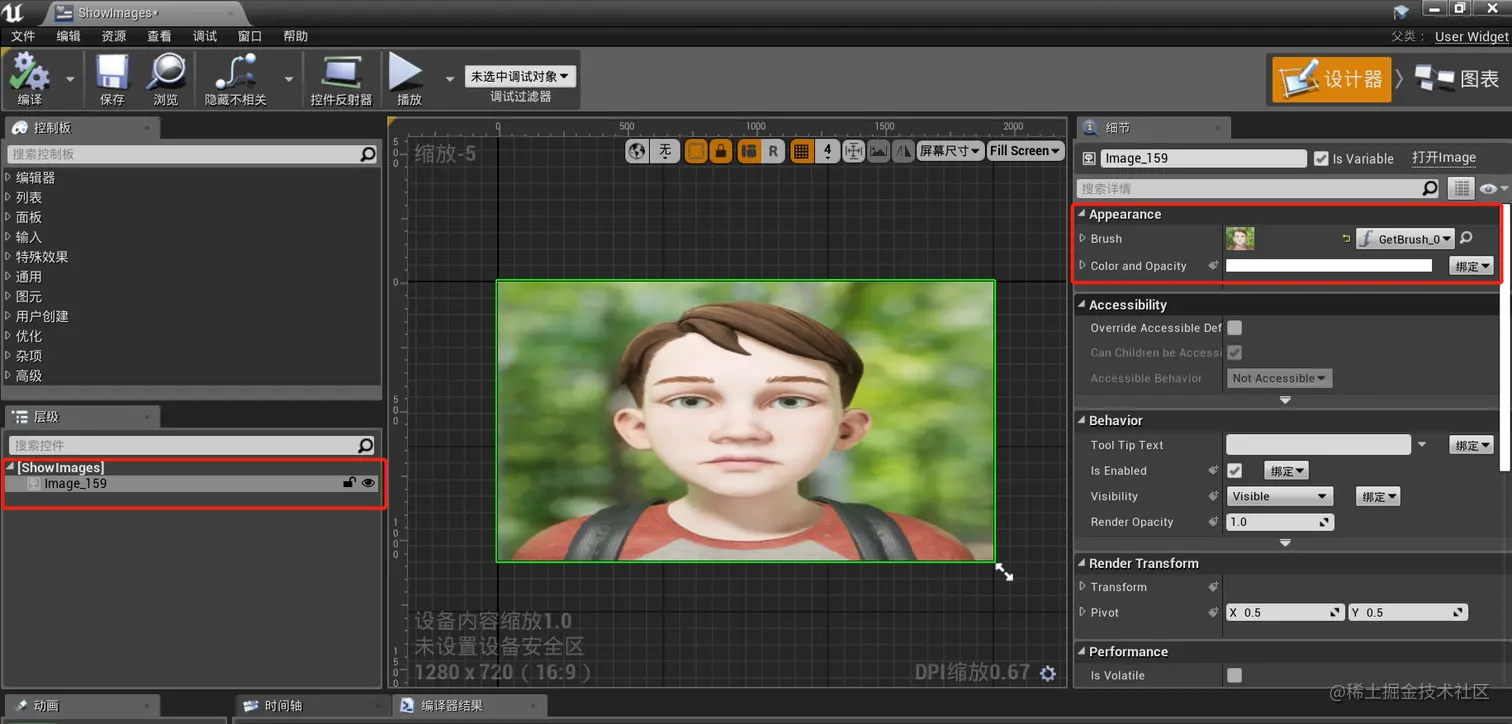Screen dimensions: 1512x724
Task: Click 绑定 button for Tool Tip Text
Action: click(1471, 445)
